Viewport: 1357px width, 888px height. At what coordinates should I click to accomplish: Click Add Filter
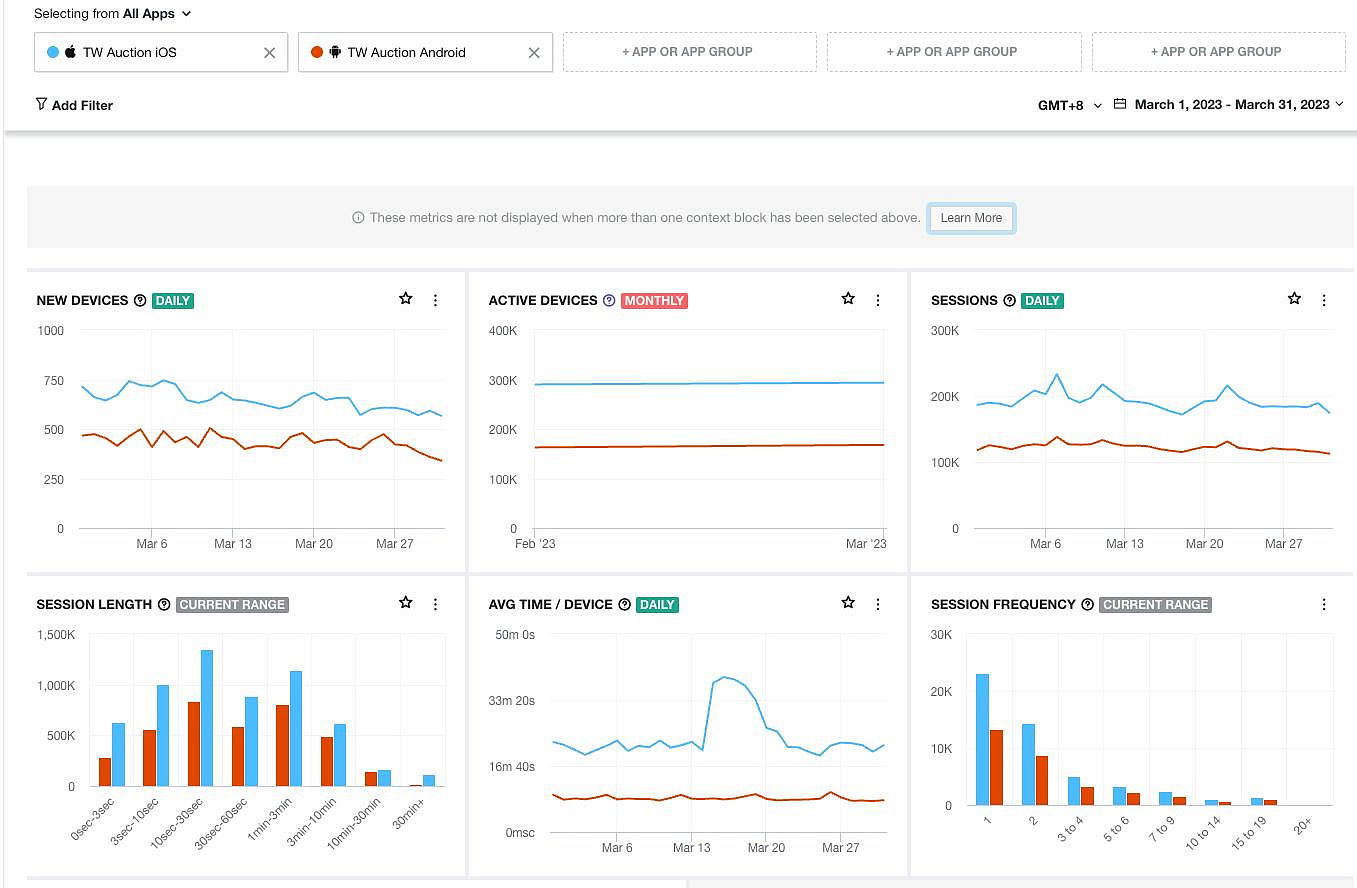pos(74,105)
